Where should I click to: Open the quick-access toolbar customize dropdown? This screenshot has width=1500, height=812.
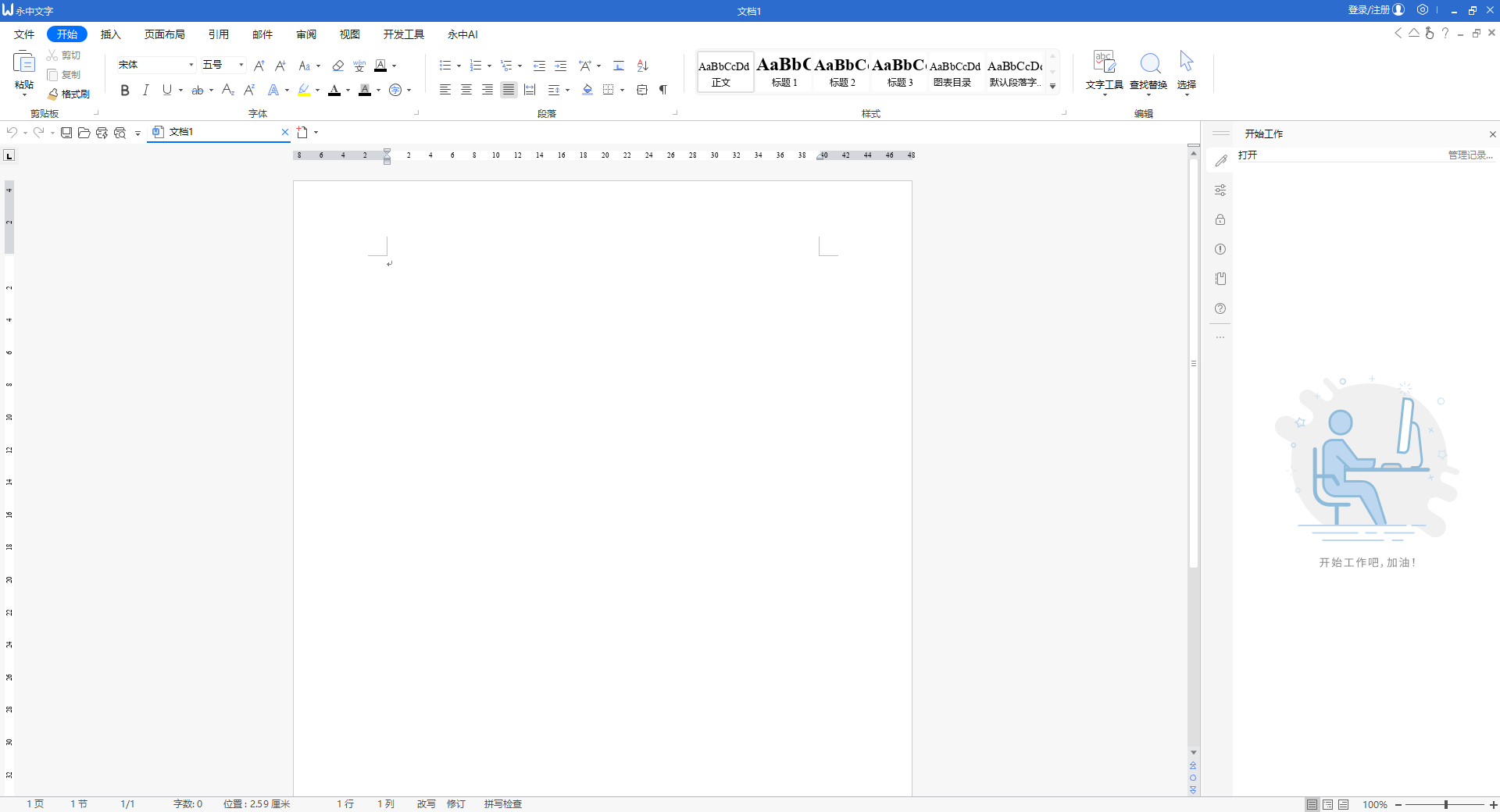137,134
